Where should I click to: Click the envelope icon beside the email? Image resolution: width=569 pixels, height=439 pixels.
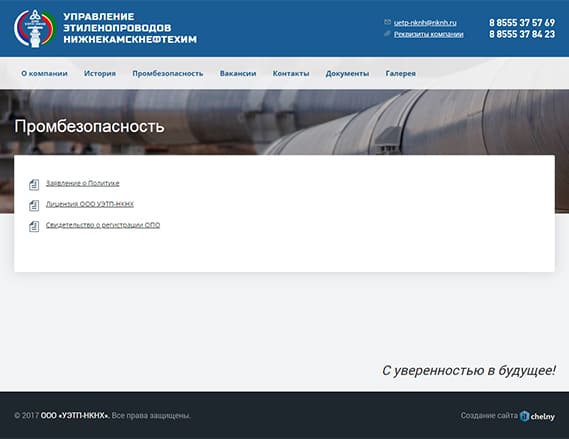pos(387,22)
